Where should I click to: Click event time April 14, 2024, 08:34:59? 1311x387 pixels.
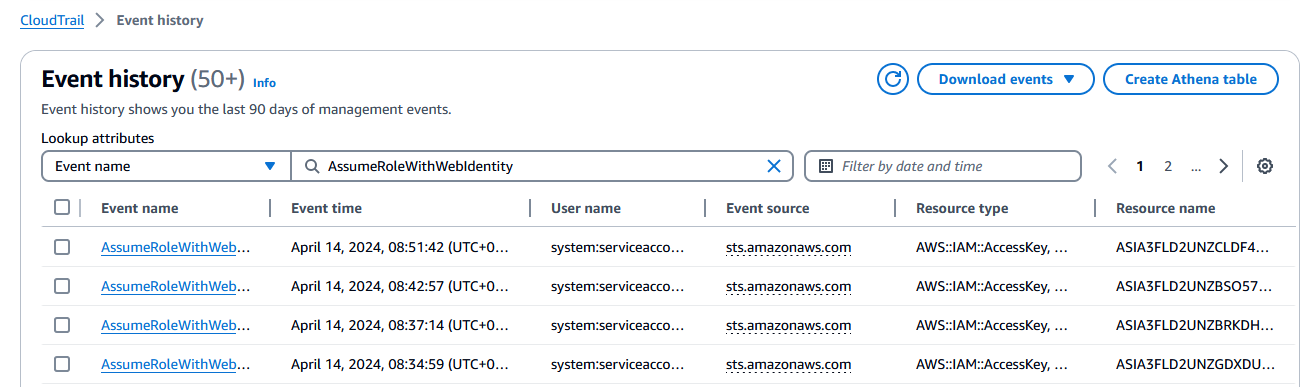400,364
